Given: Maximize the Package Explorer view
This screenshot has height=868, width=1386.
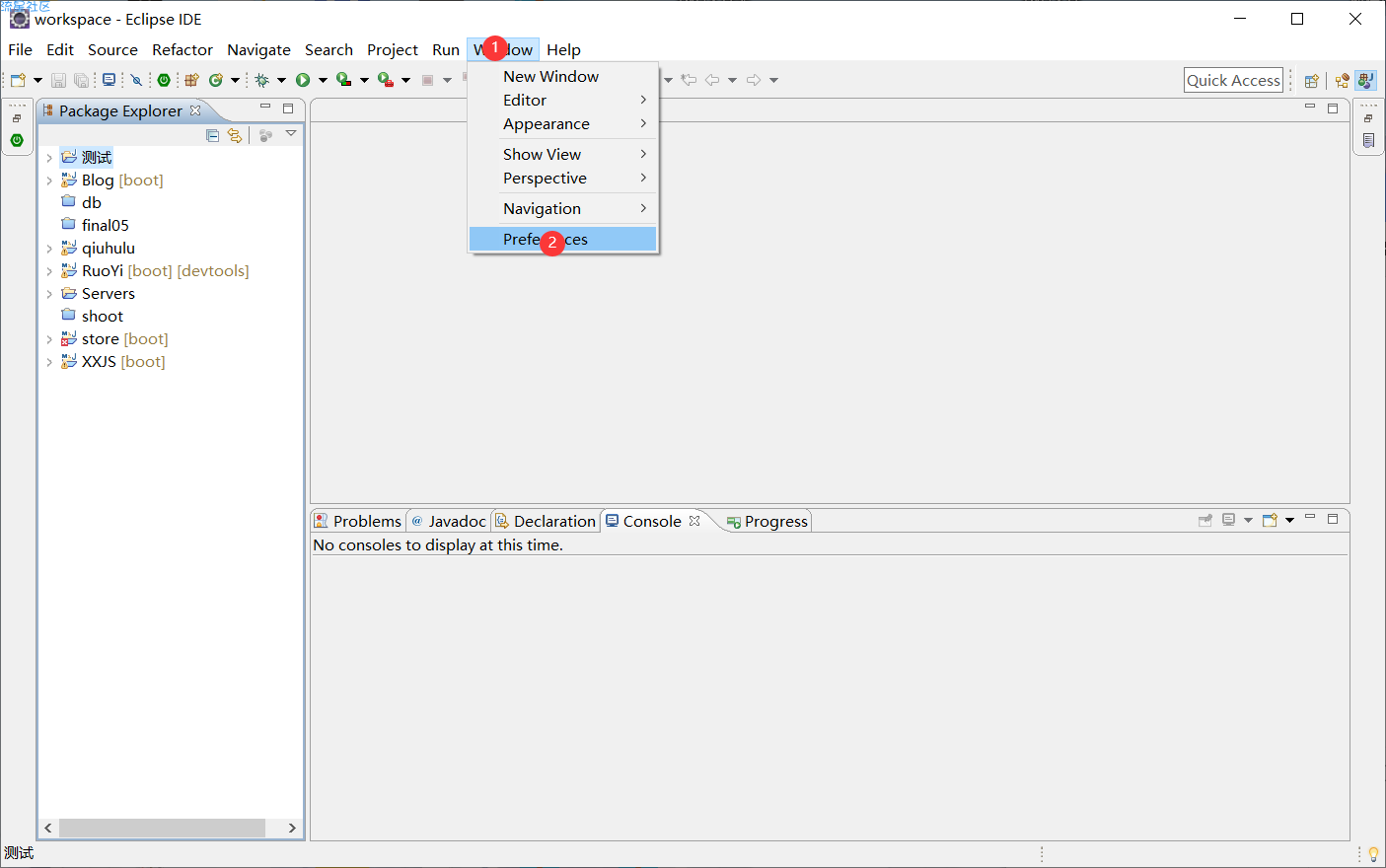Looking at the screenshot, I should (x=288, y=108).
